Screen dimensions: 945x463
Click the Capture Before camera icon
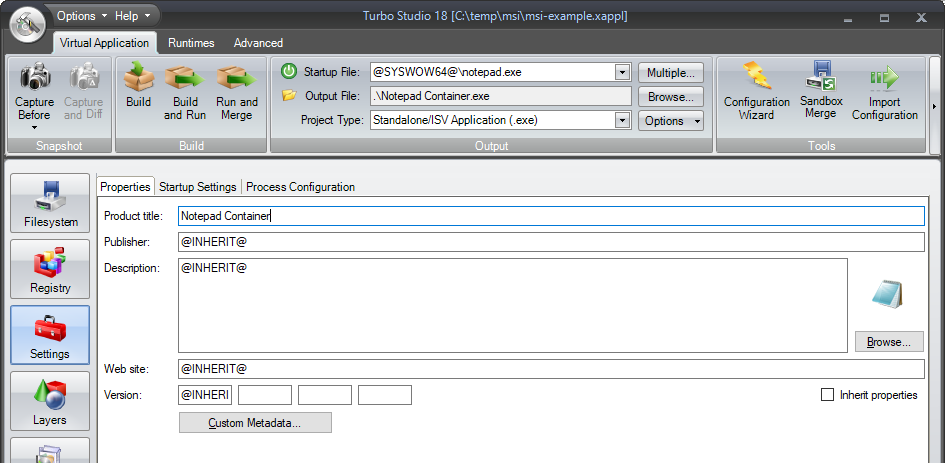coord(34,77)
